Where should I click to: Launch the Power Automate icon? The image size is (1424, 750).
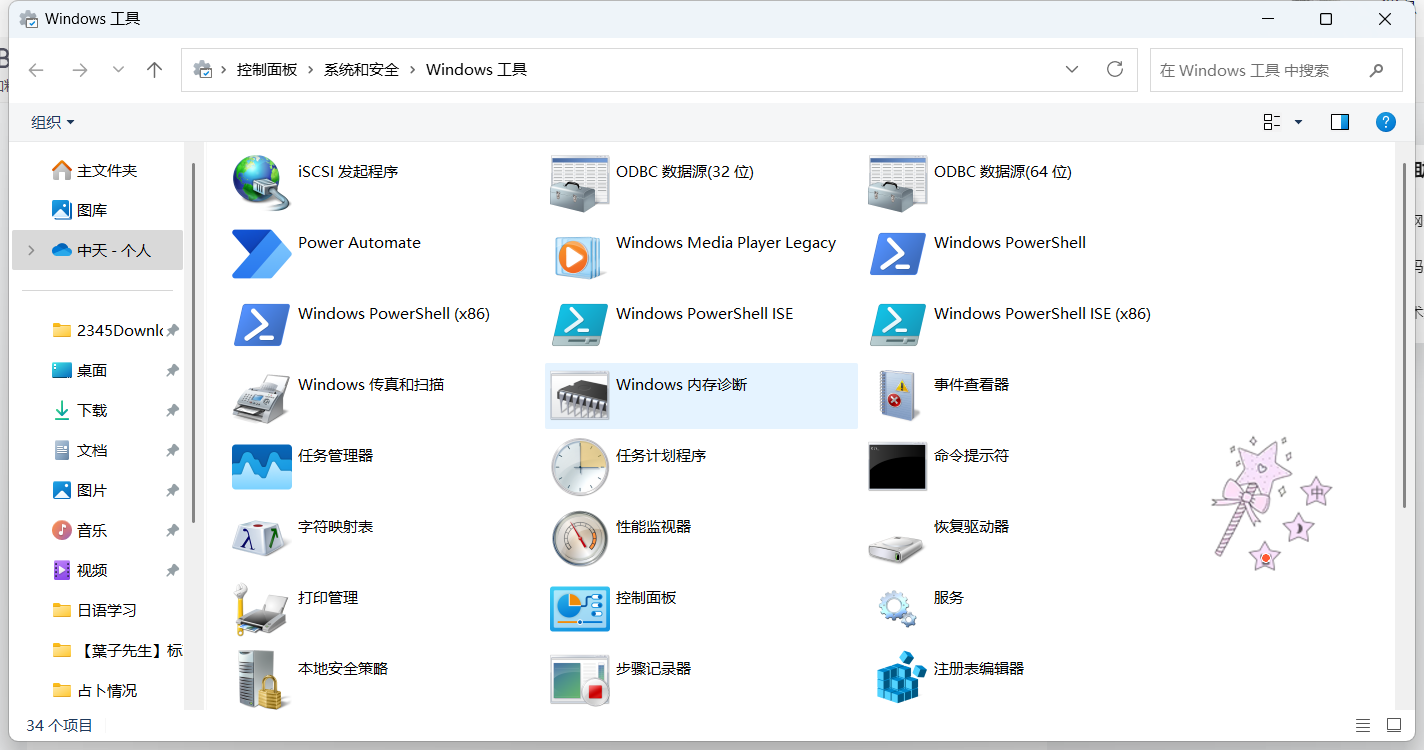[x=262, y=254]
